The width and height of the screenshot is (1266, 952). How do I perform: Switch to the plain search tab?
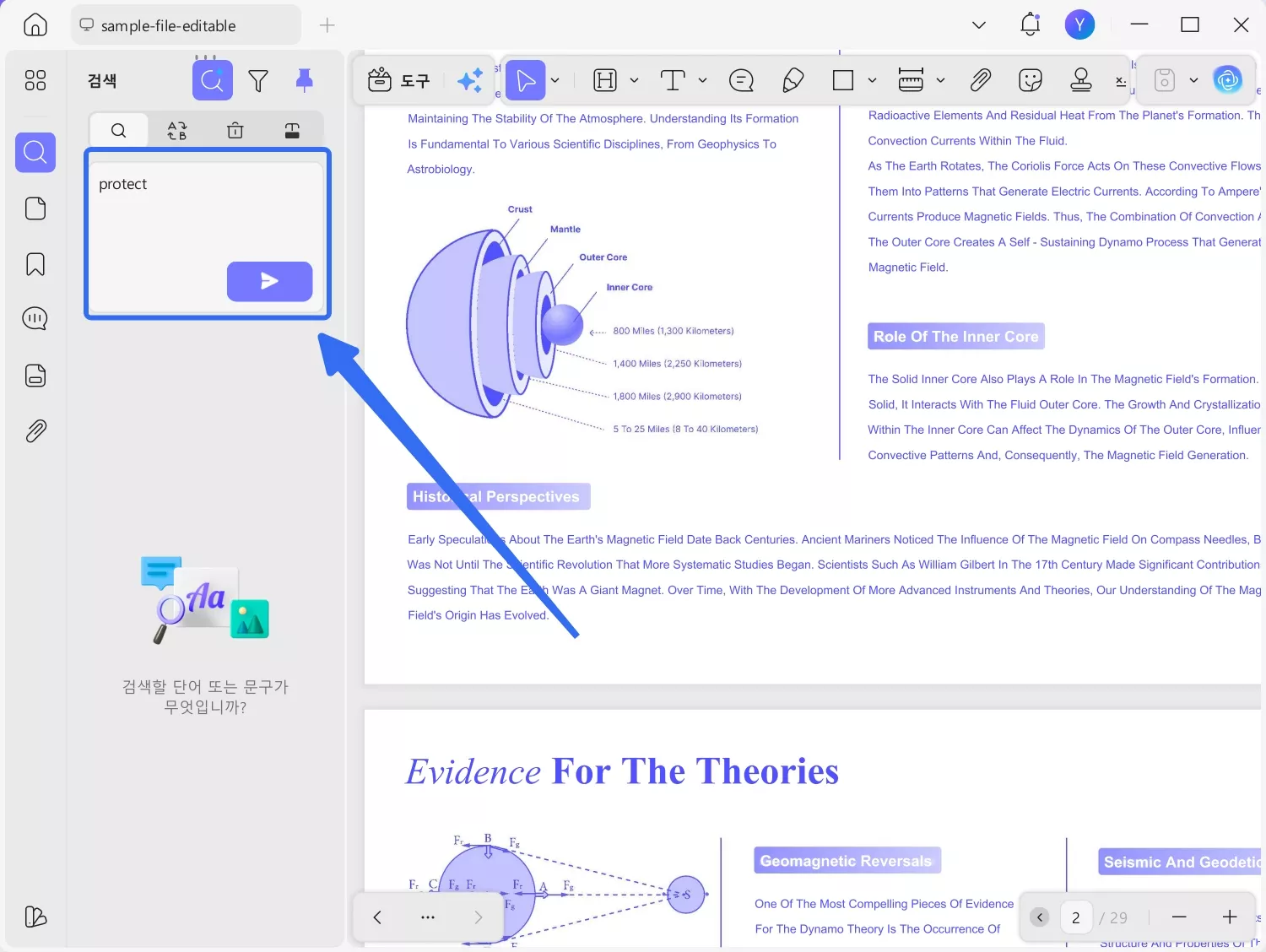(x=119, y=130)
